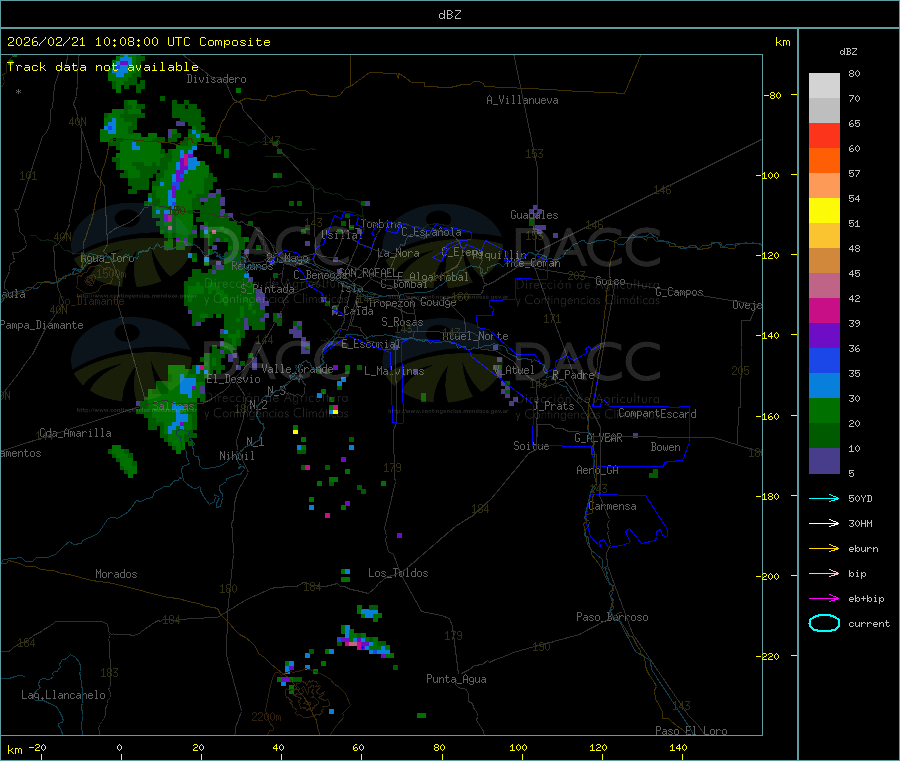The height and width of the screenshot is (761, 900).
Task: Pick the bottom slate-blue swatch near 5 dBZ
Action: click(x=824, y=461)
